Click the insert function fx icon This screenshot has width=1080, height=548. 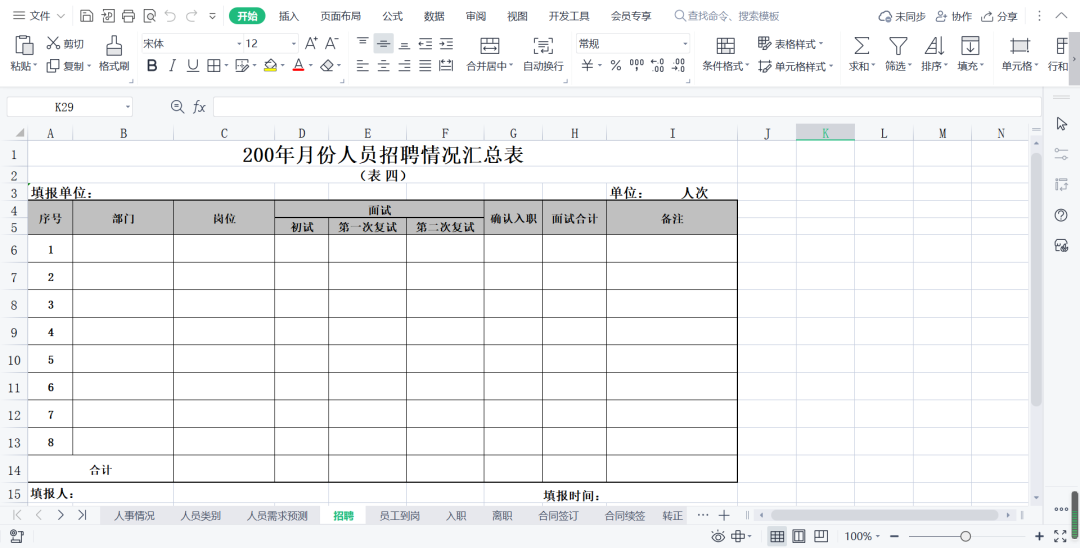tap(199, 107)
